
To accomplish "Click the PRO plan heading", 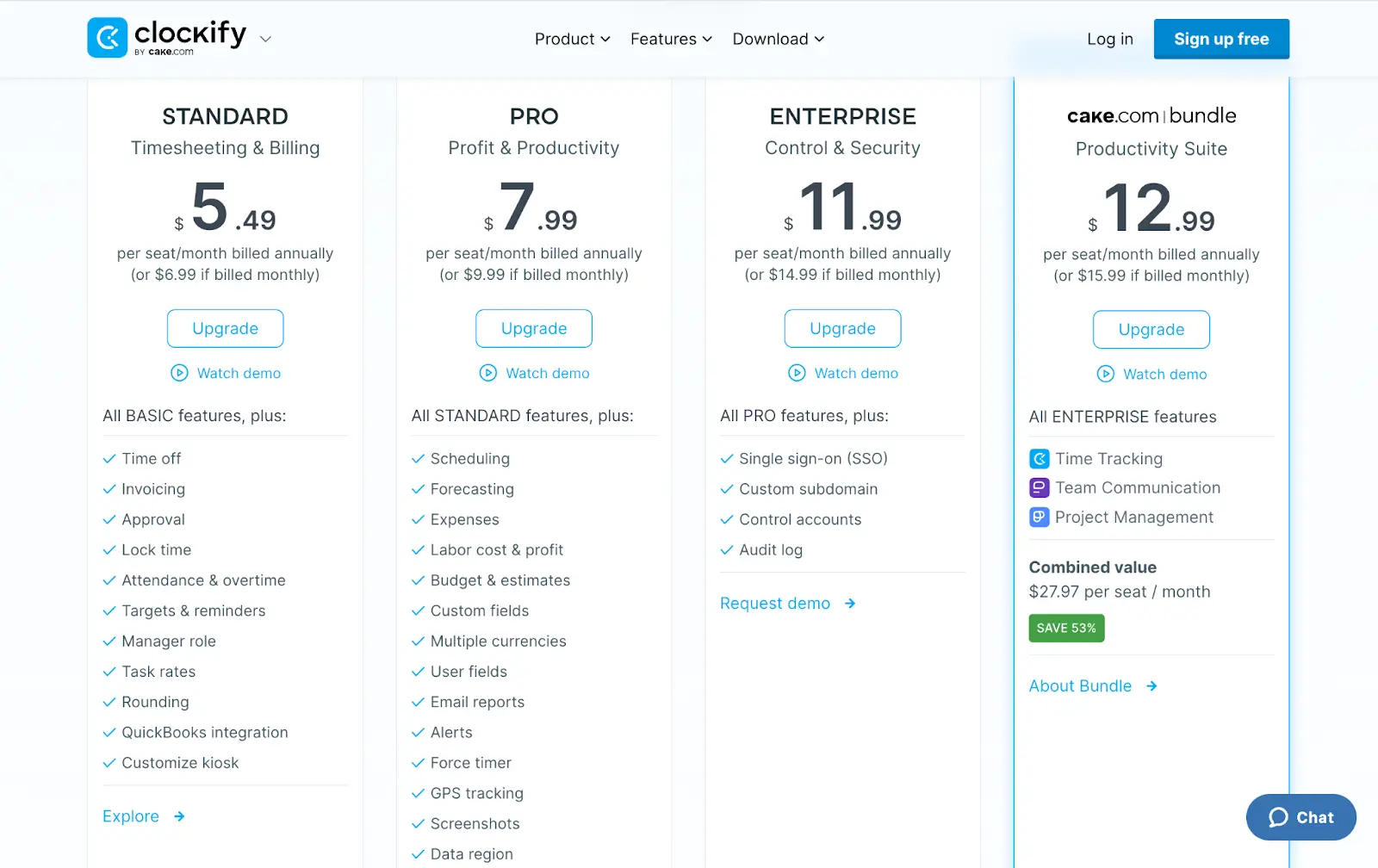I will click(x=534, y=116).
